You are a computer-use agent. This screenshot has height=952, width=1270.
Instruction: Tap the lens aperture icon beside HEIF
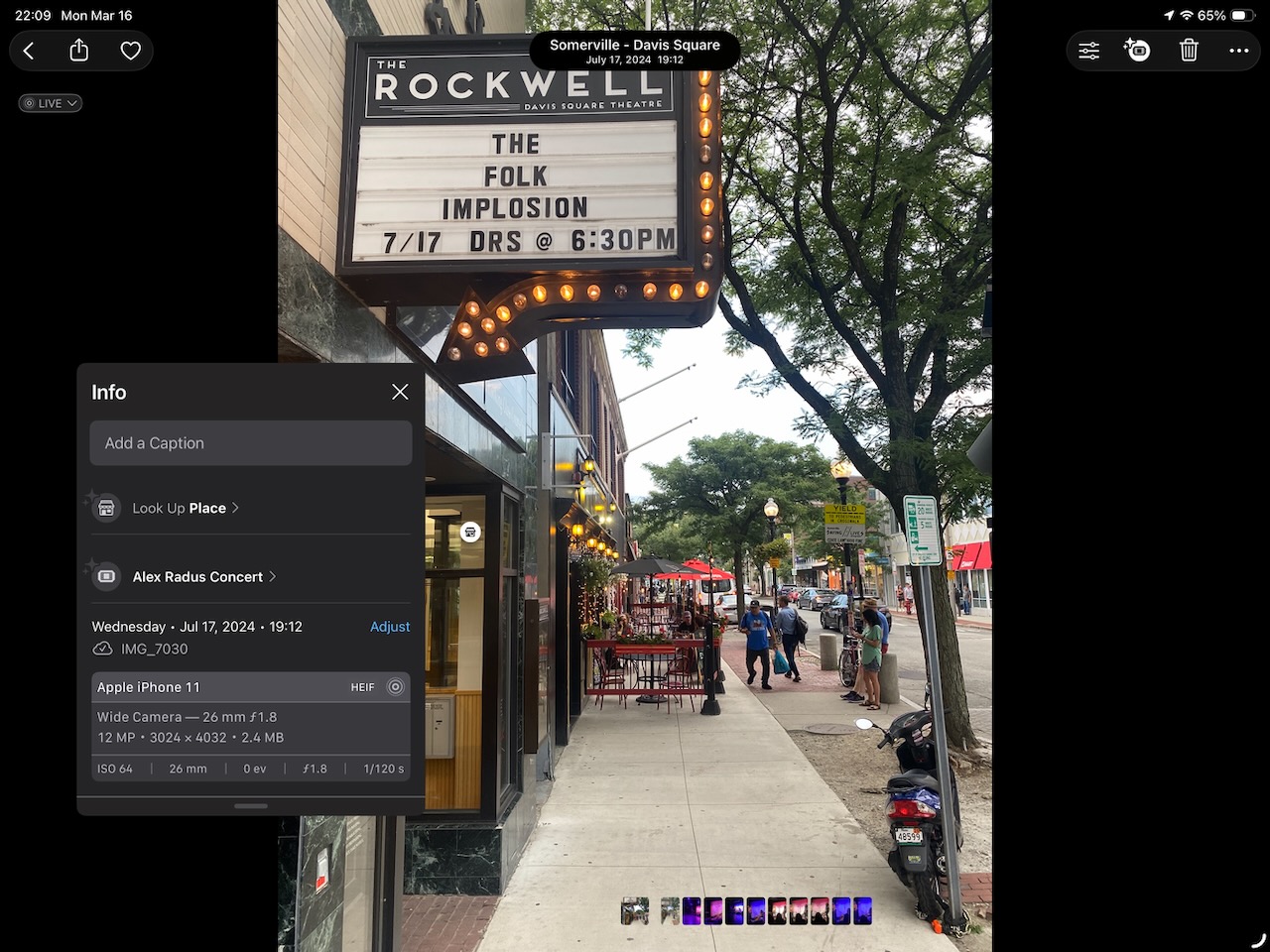pyautogui.click(x=395, y=686)
